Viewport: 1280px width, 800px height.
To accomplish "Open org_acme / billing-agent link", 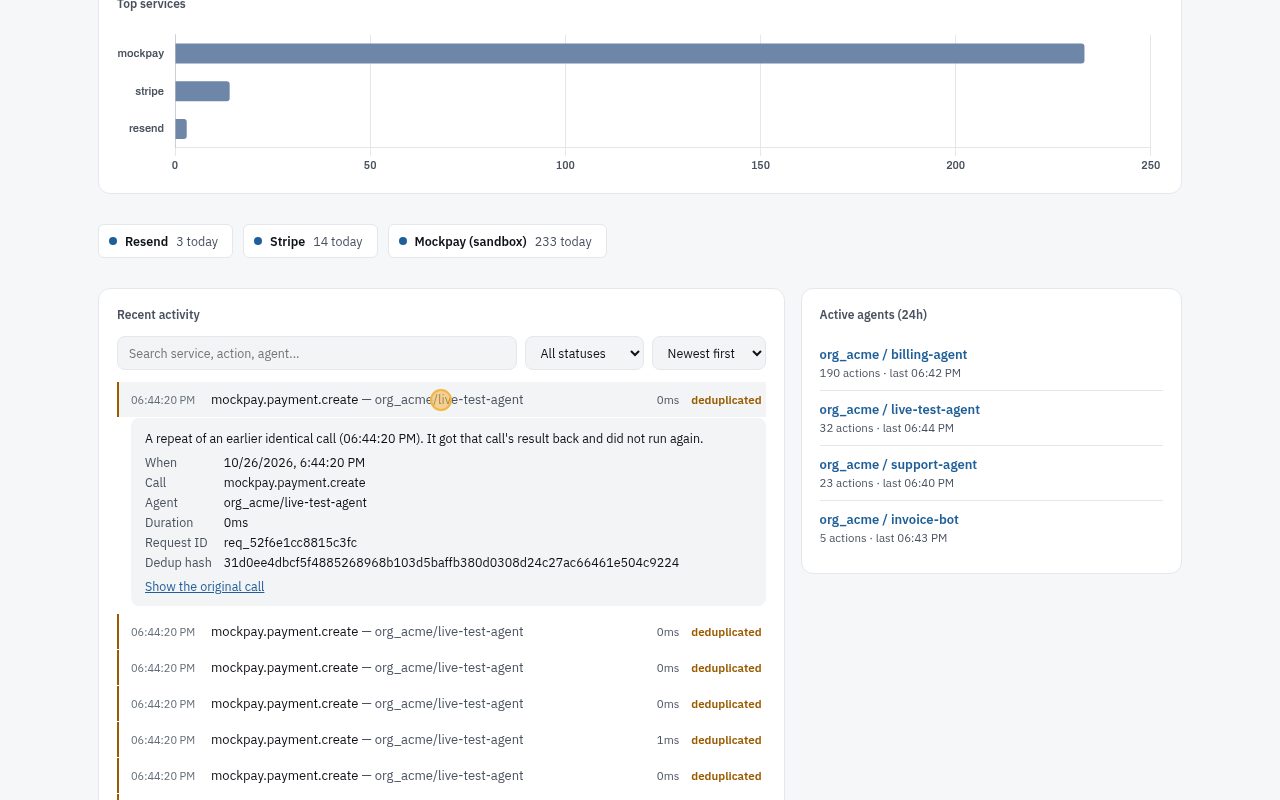I will [893, 354].
